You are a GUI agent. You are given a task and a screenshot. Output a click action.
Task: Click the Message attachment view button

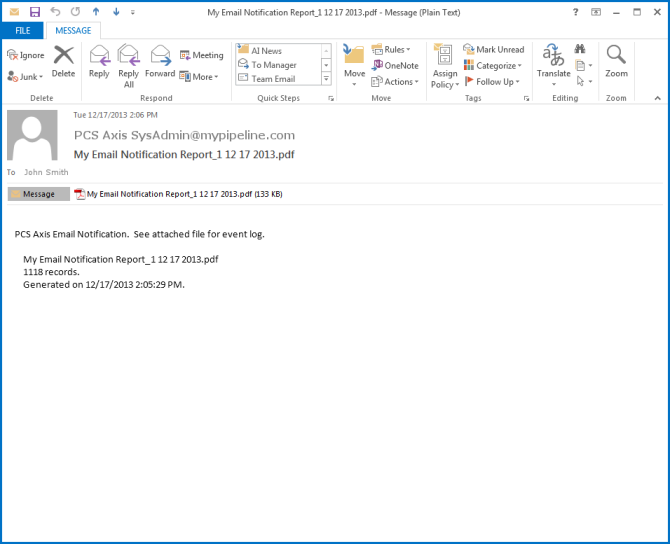(x=38, y=194)
